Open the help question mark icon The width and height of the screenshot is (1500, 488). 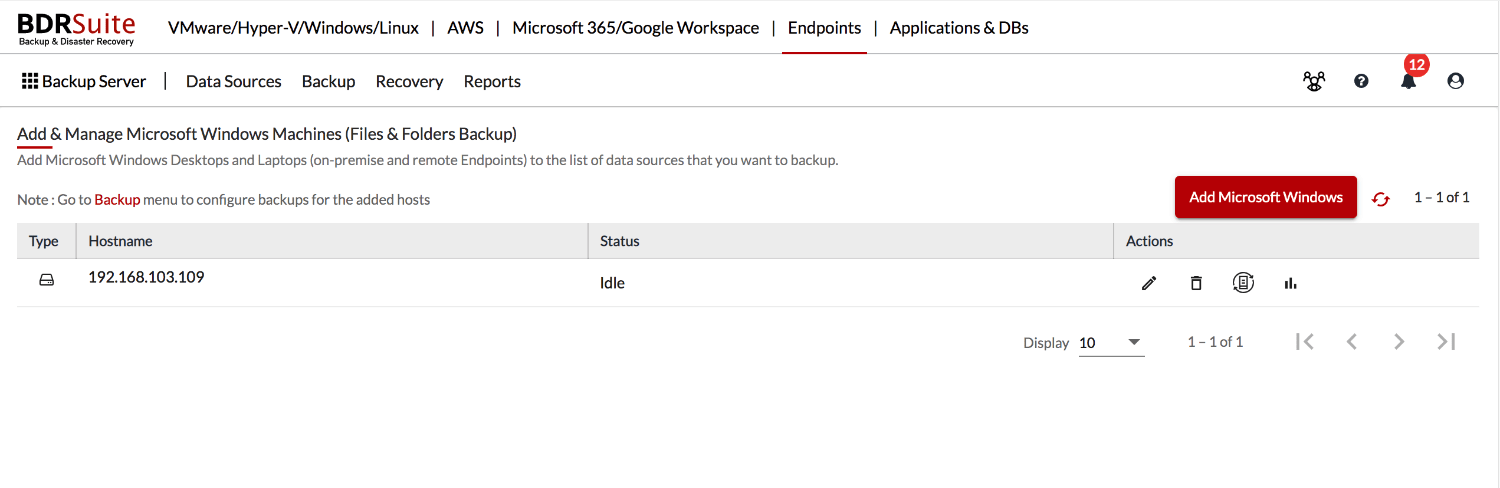[1361, 81]
